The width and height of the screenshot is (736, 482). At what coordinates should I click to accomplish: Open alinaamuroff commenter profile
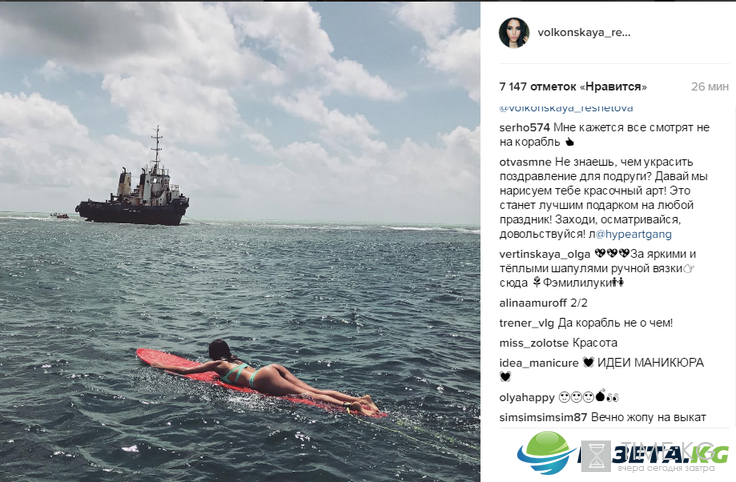click(533, 303)
